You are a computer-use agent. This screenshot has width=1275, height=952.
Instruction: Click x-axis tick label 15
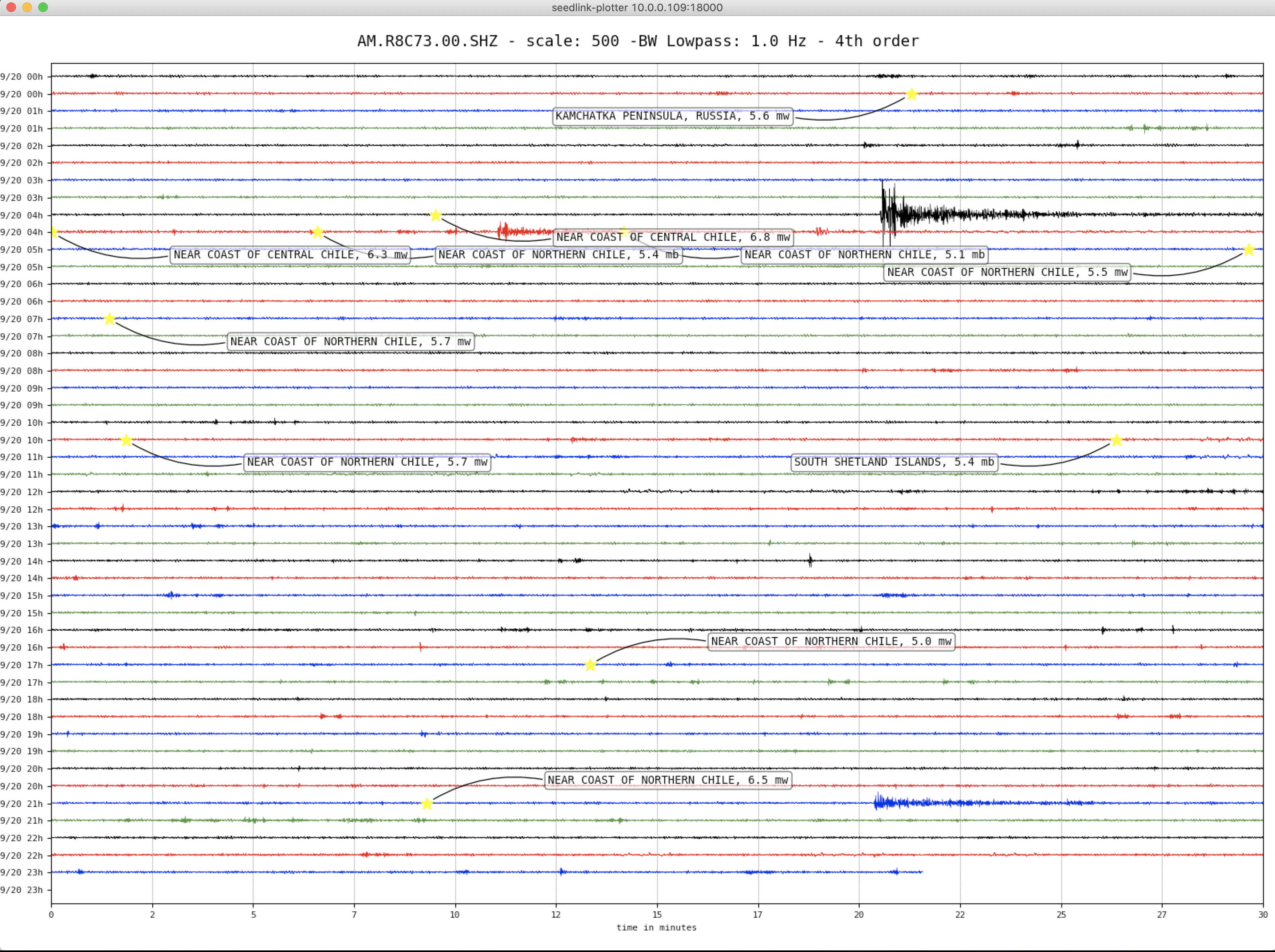(657, 915)
